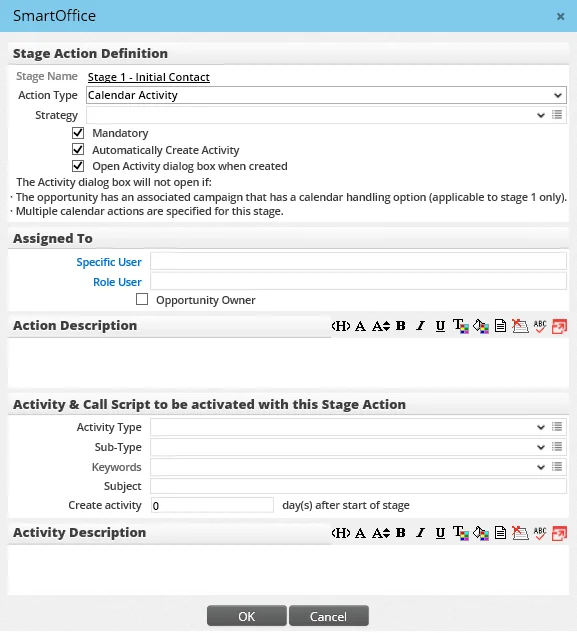Click the Specific User link

click(x=109, y=262)
